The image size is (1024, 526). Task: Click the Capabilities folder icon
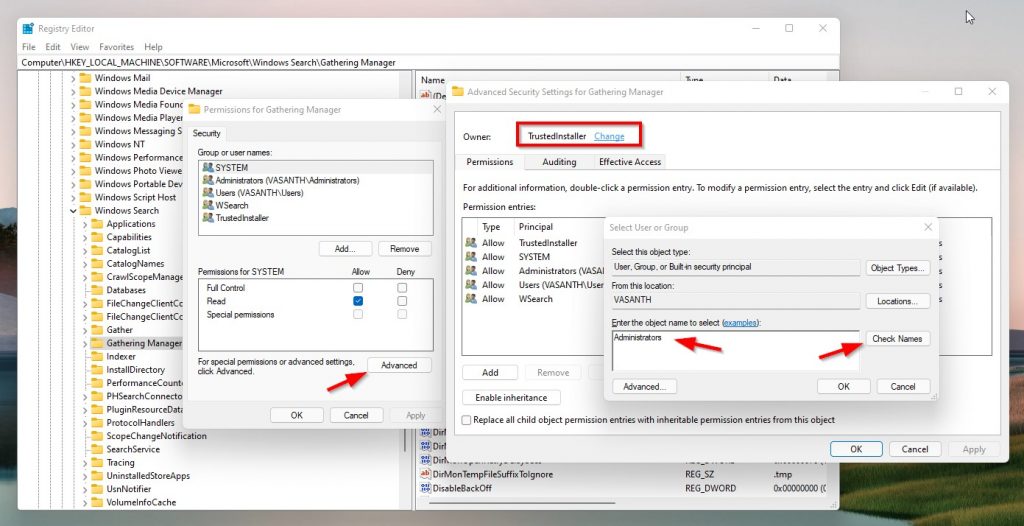(x=97, y=237)
